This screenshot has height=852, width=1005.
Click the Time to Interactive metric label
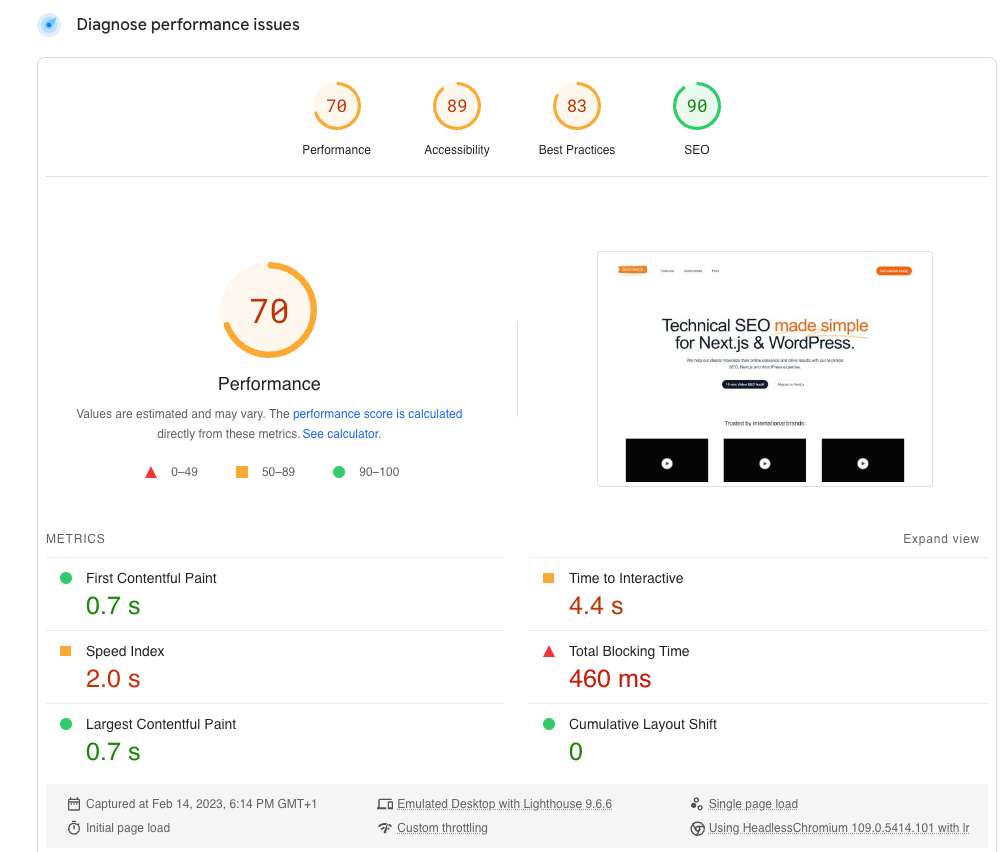pos(626,578)
